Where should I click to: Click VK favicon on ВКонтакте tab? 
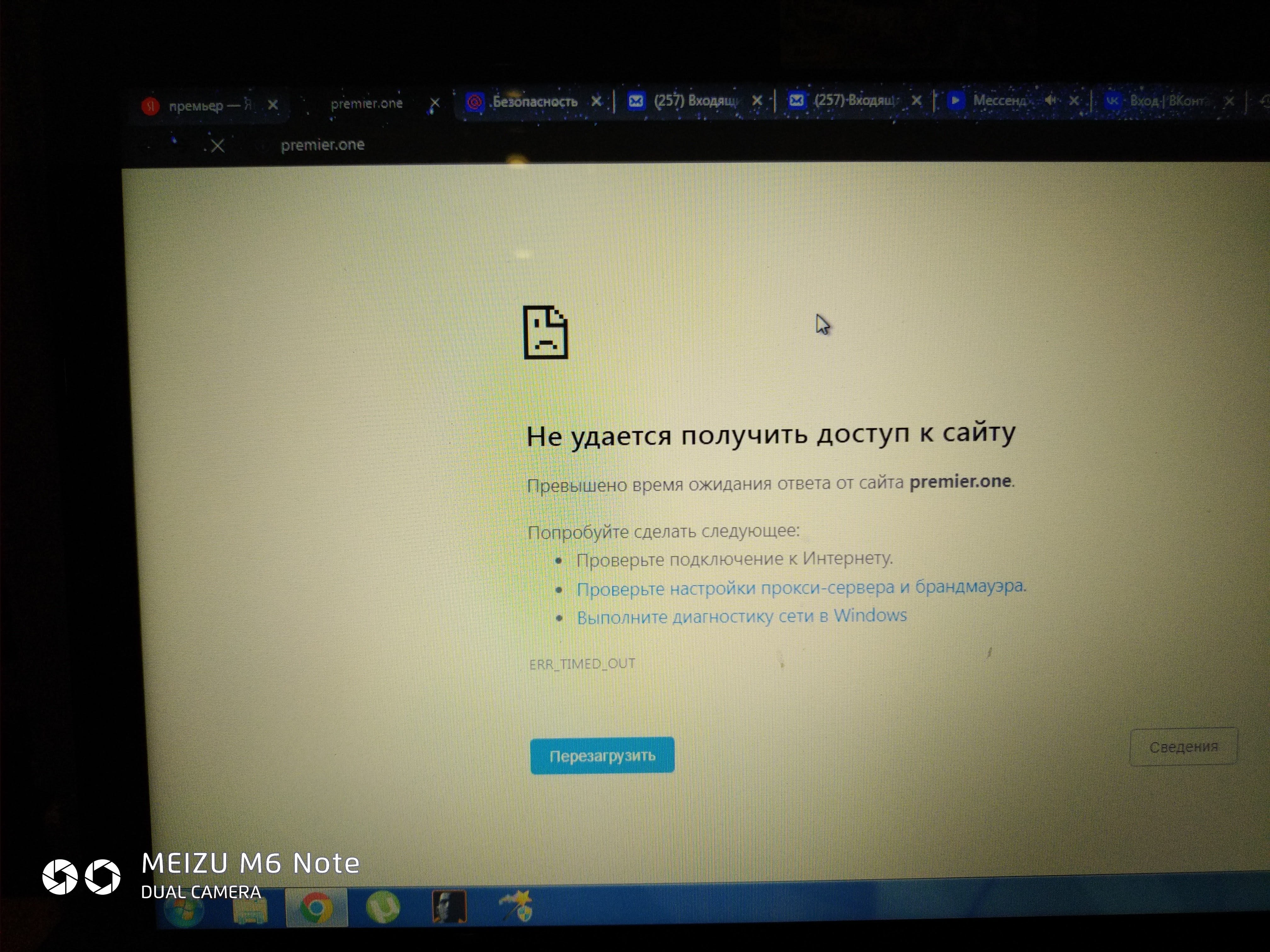pos(1112,101)
